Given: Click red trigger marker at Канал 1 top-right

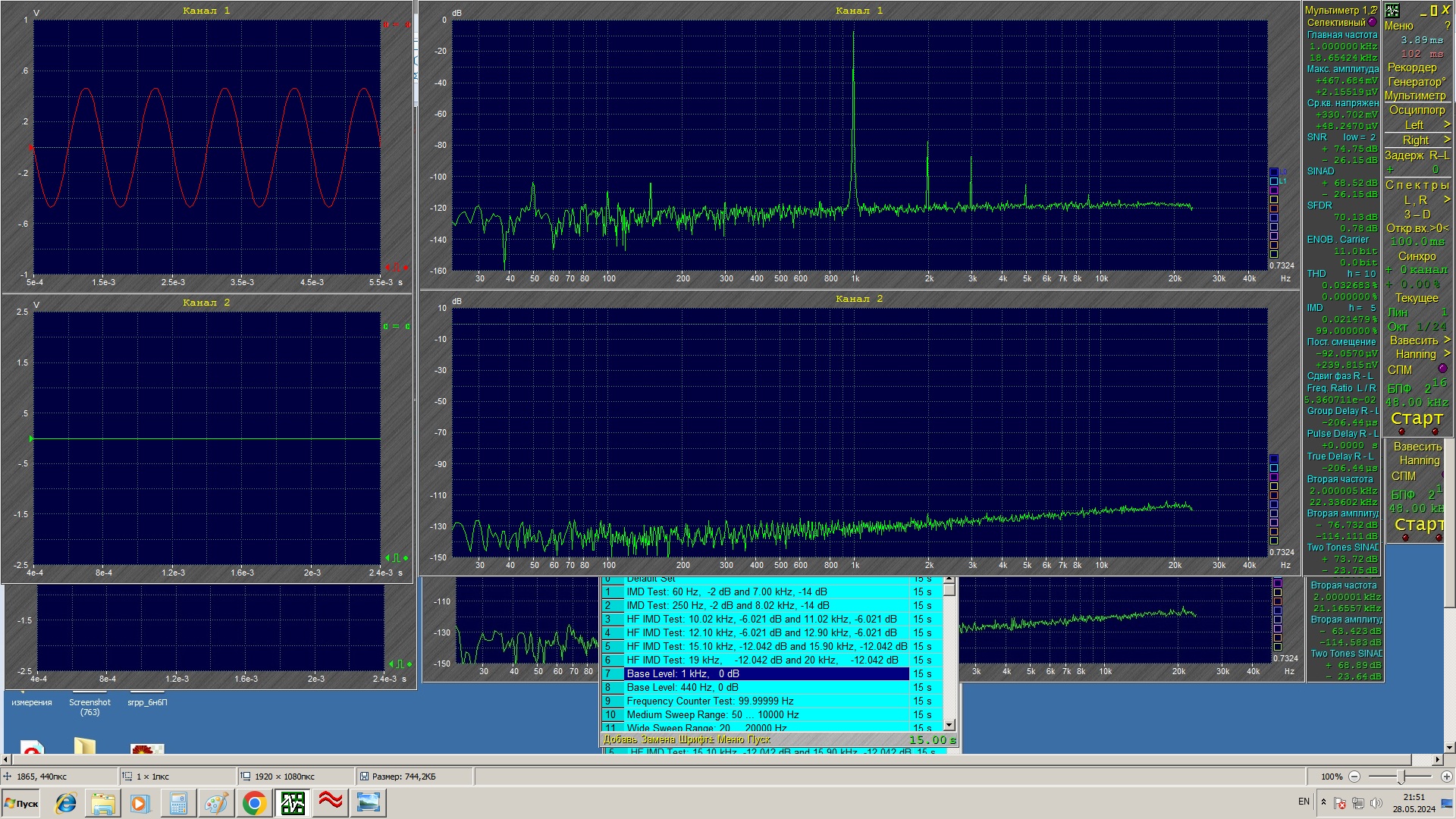Looking at the screenshot, I should click(x=397, y=24).
